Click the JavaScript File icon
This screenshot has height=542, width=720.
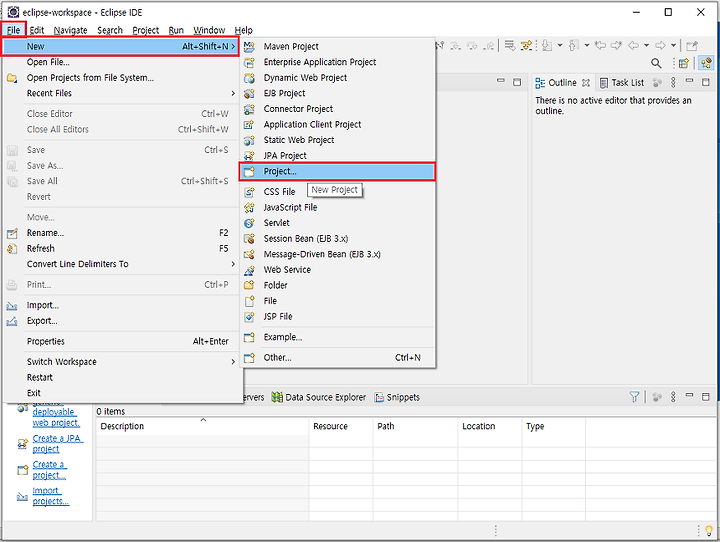pyautogui.click(x=249, y=208)
